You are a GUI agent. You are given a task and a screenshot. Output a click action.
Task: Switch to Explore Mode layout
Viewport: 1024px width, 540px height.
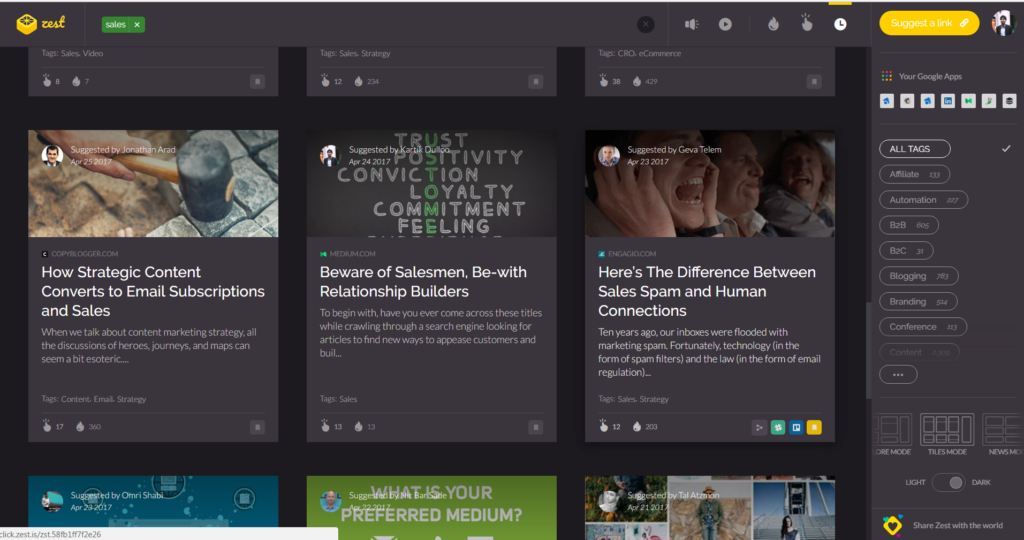pyautogui.click(x=893, y=434)
